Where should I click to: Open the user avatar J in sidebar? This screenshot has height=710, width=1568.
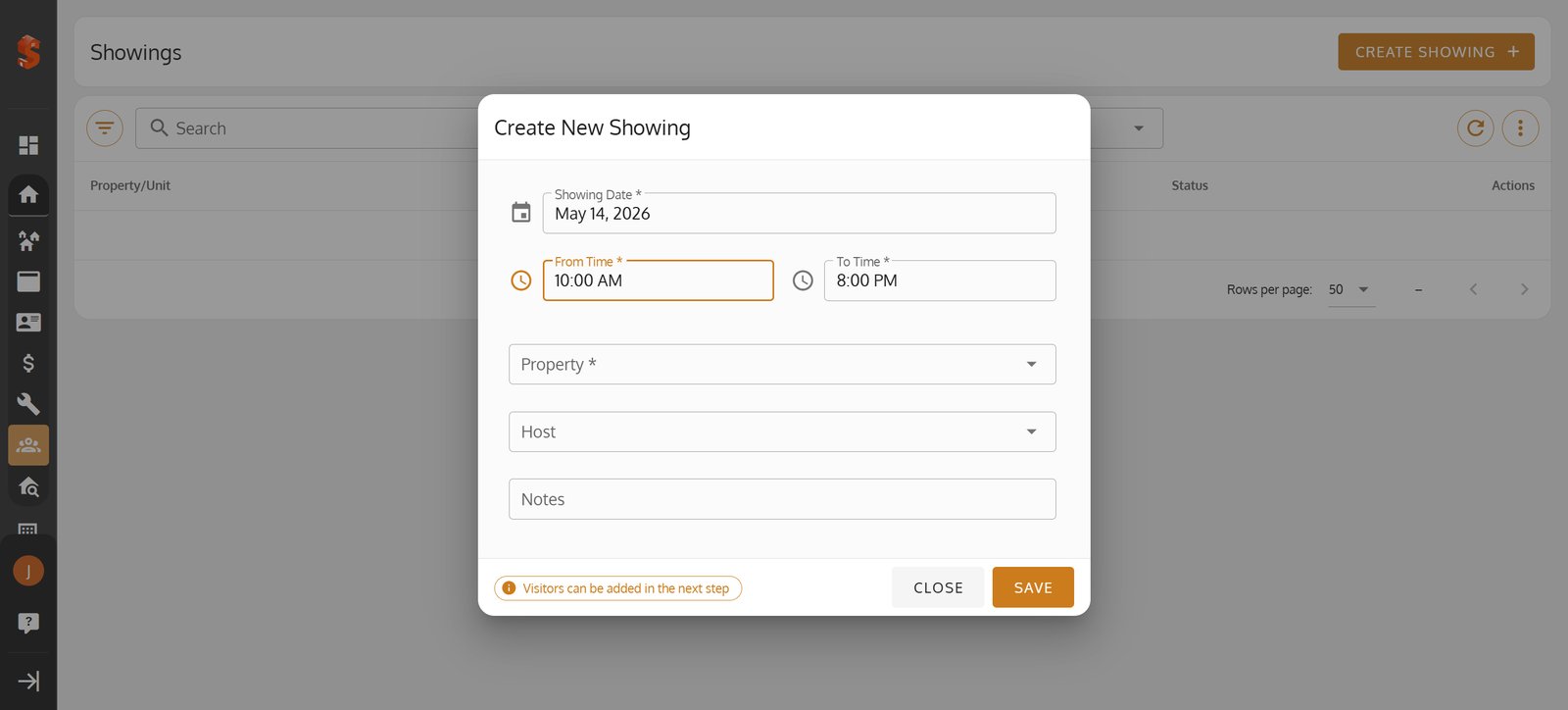click(x=28, y=571)
